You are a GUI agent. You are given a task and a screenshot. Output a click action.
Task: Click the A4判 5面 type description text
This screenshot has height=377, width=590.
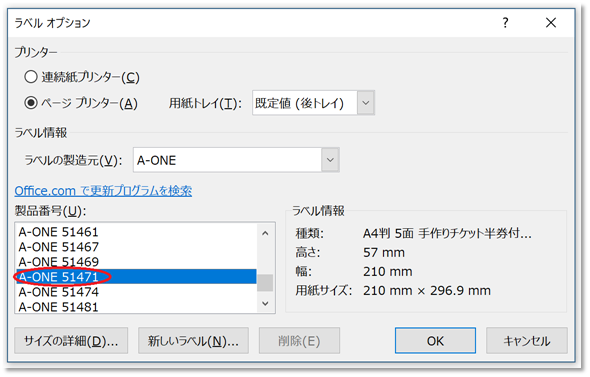[x=447, y=234]
